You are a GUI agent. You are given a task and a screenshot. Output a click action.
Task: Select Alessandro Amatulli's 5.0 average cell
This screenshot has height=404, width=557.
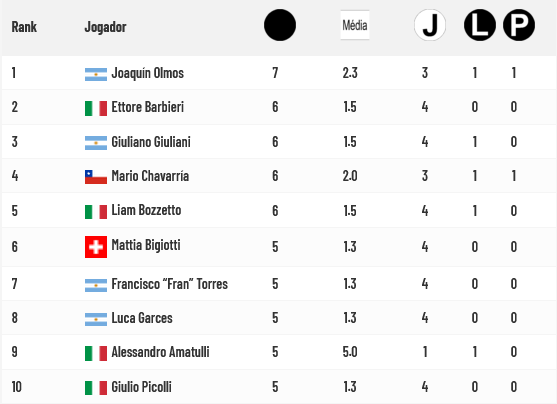point(350,352)
